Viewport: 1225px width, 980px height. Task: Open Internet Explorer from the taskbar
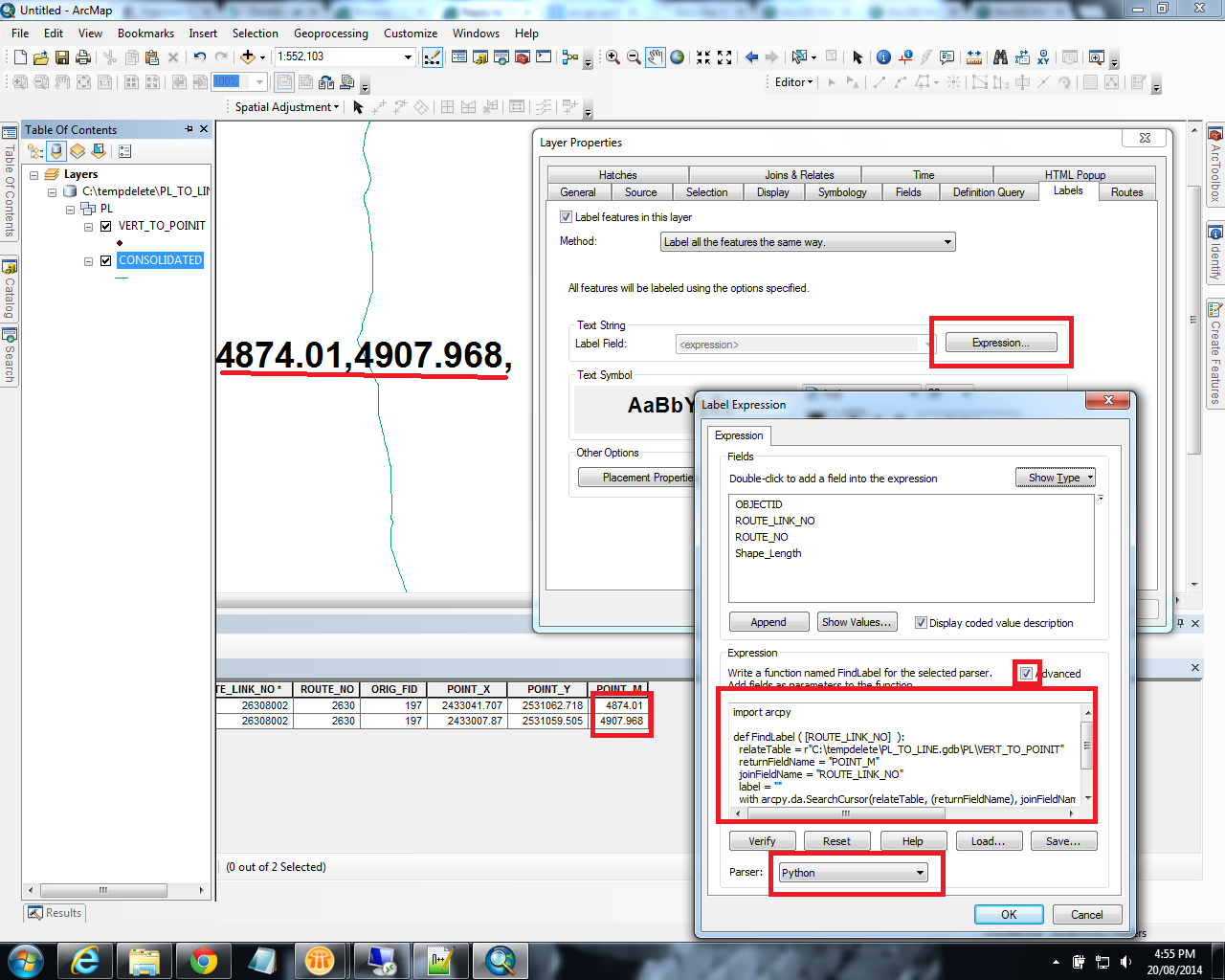coord(86,960)
